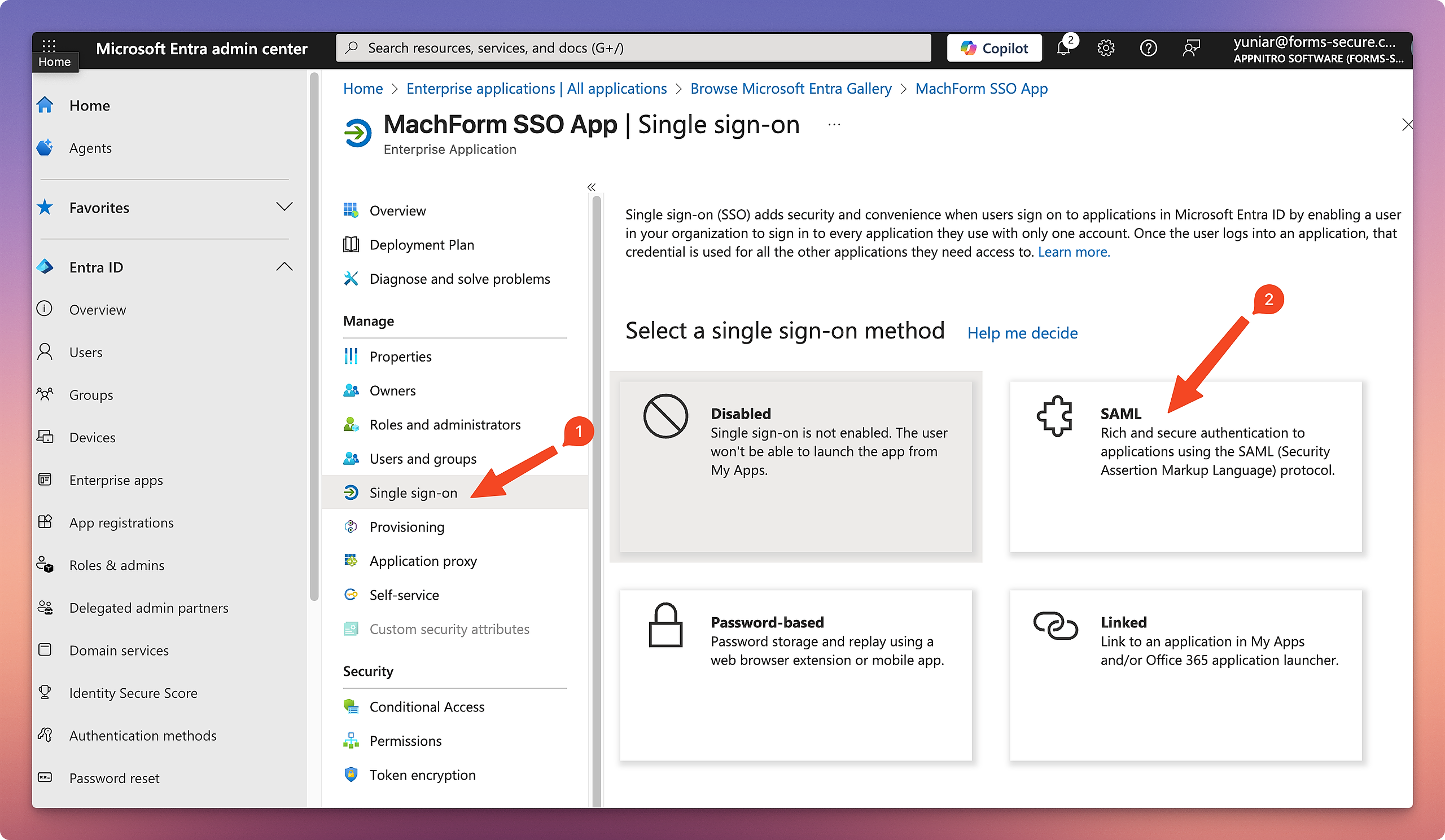
Task: Click the Password-based padlock icon
Action: (665, 625)
